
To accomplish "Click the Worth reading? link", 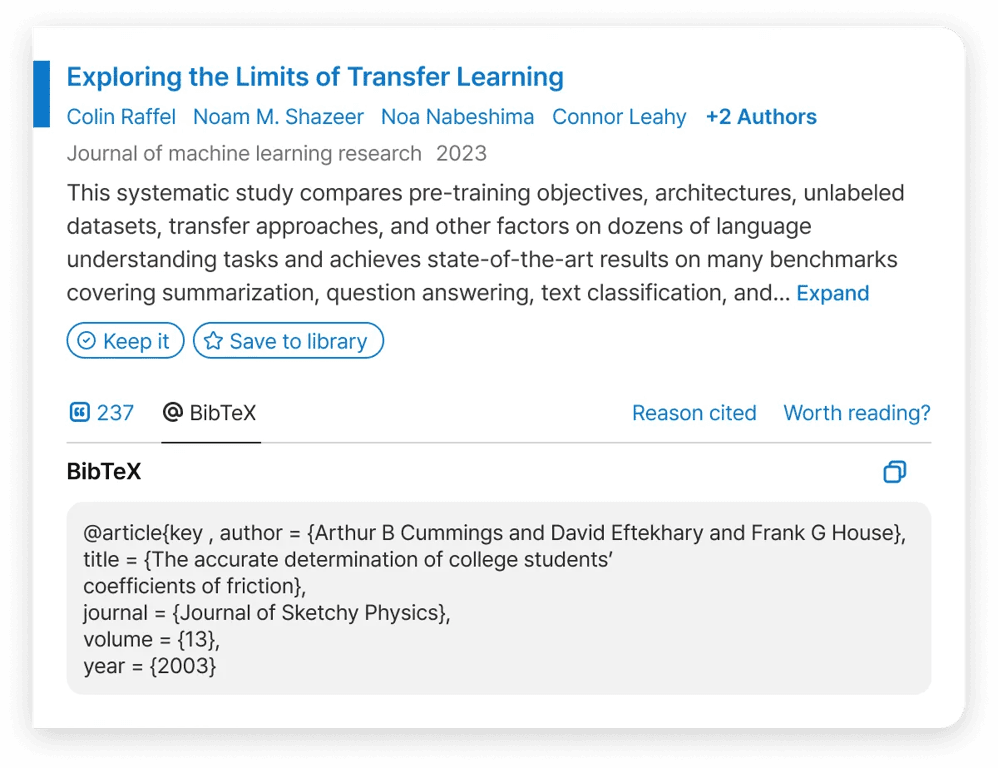I will pos(856,413).
